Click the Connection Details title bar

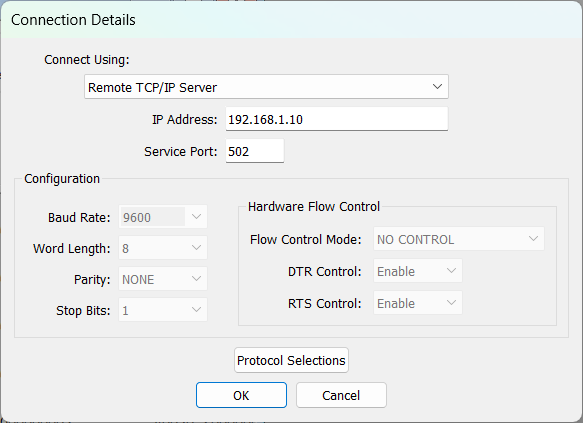click(292, 20)
